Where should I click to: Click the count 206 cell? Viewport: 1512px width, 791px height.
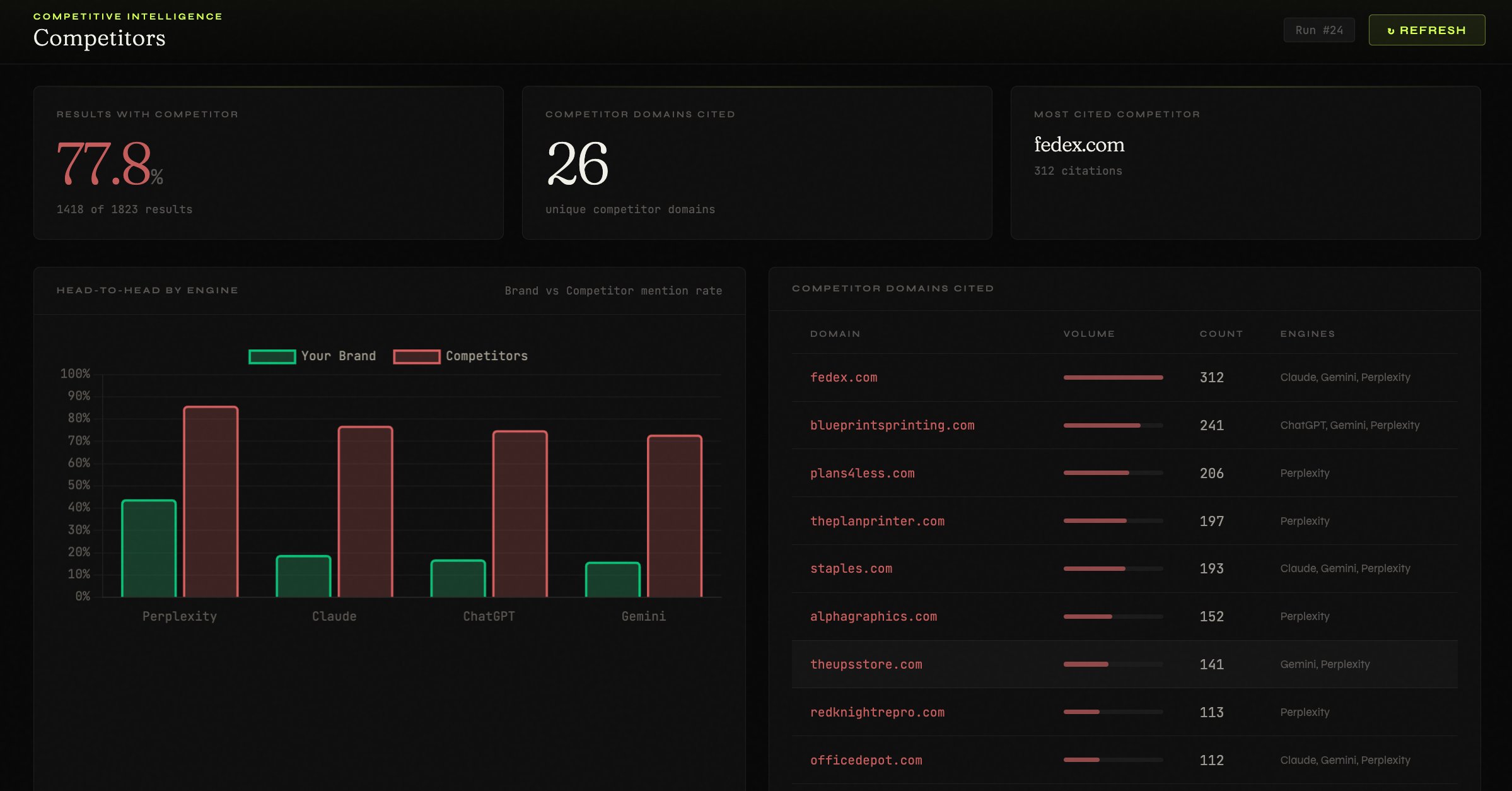[1211, 473]
